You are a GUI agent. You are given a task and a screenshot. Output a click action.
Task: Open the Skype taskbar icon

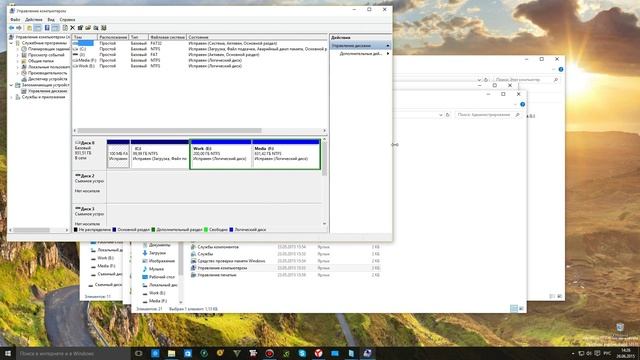tap(302, 353)
